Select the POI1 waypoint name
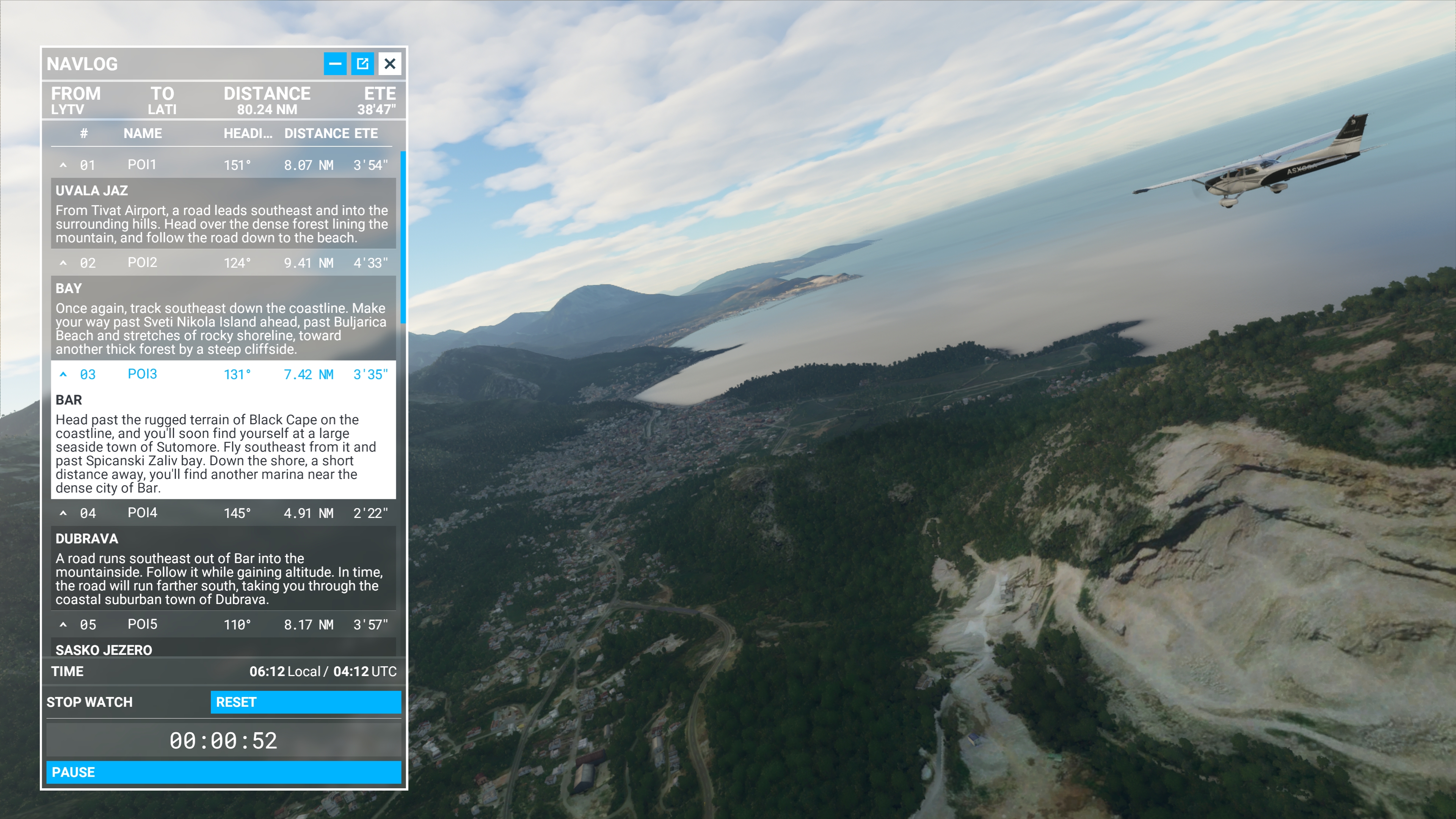 tap(141, 165)
